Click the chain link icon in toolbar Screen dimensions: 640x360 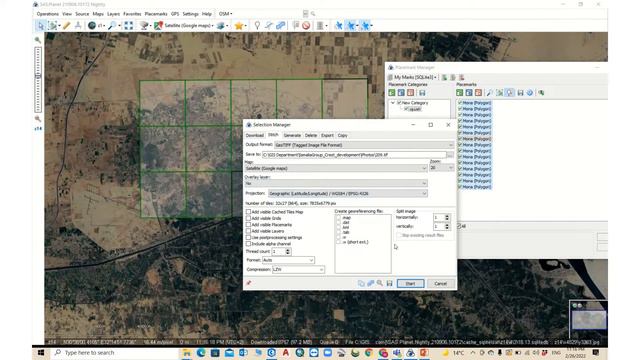[280, 26]
